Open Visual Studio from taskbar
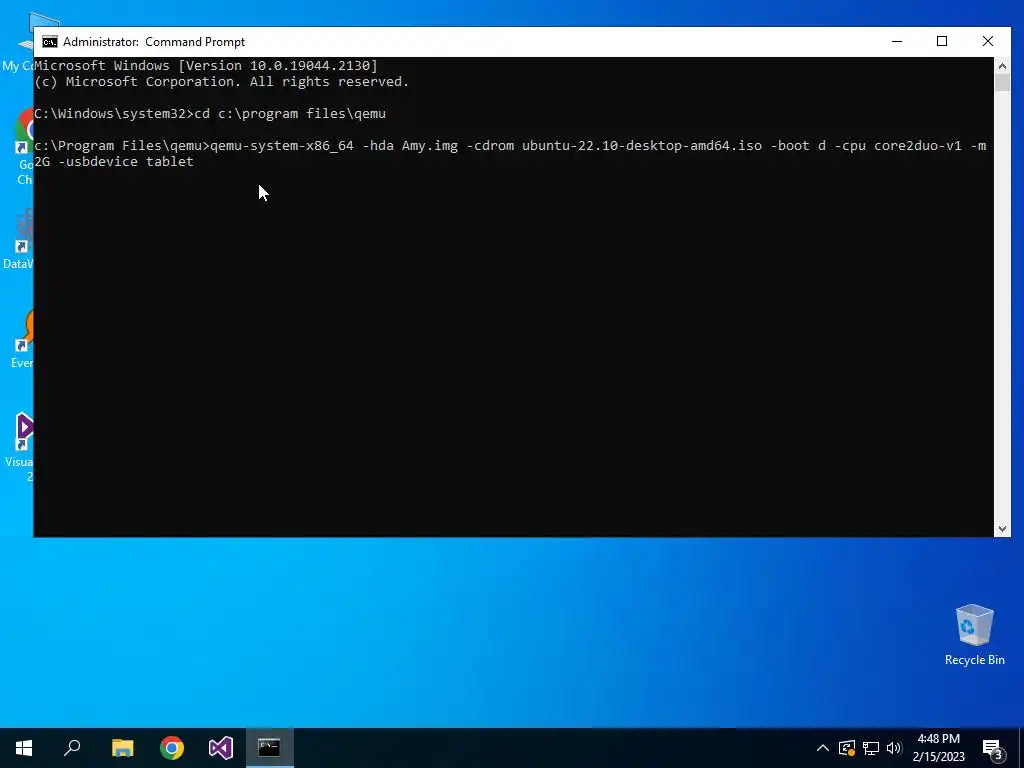 point(221,748)
